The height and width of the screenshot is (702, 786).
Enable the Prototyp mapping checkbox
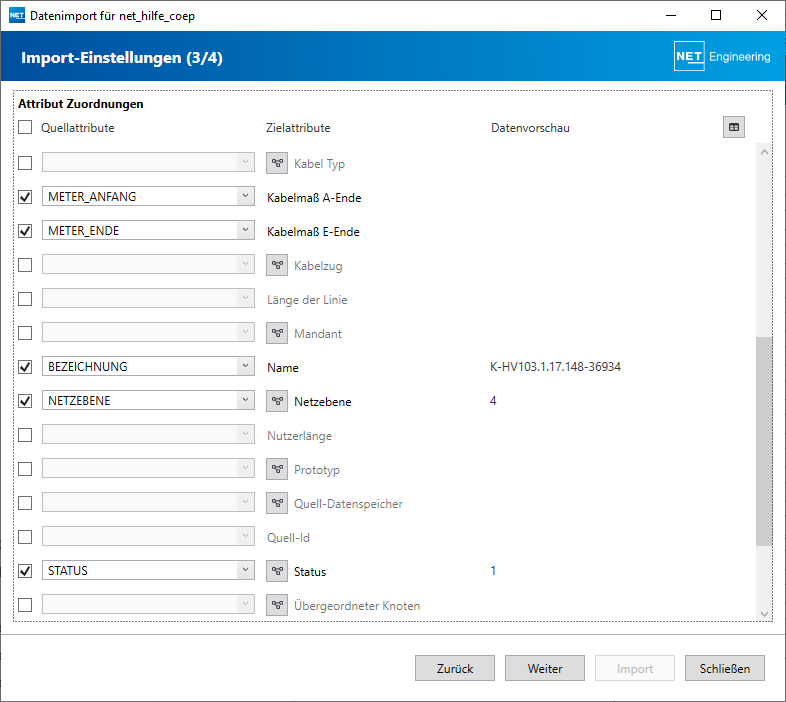pyautogui.click(x=25, y=469)
